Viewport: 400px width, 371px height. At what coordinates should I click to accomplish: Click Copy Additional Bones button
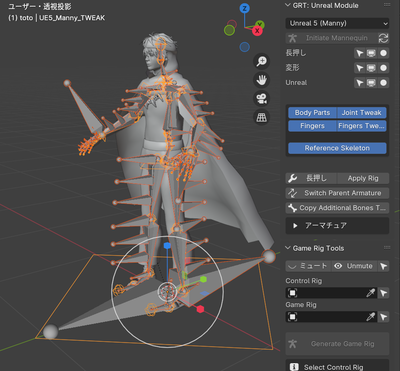coord(337,208)
